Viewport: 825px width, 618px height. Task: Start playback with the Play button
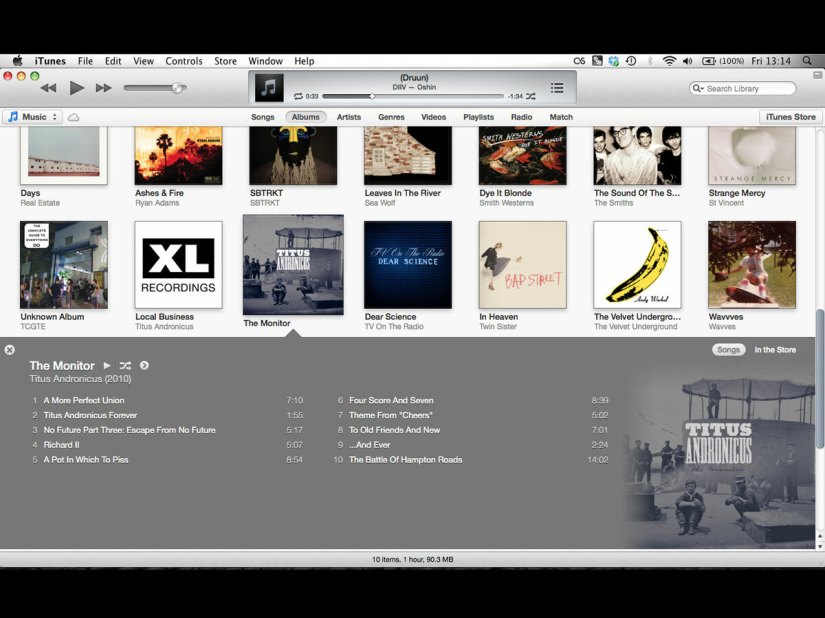(77, 88)
